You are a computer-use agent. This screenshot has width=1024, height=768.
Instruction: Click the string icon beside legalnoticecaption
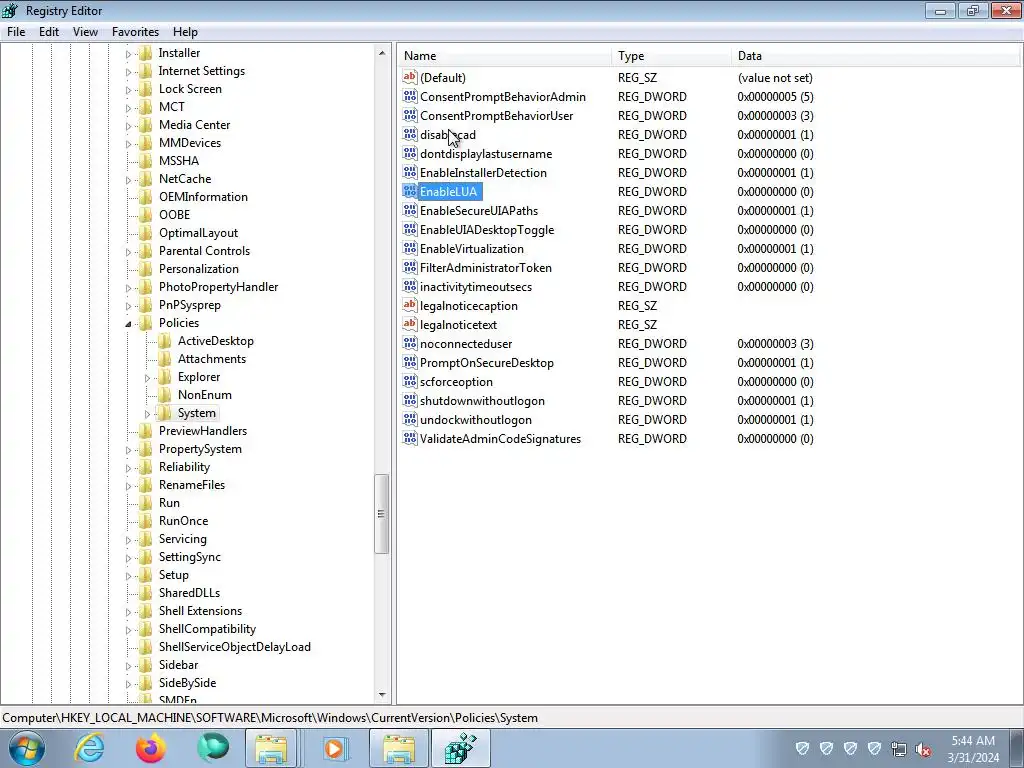click(409, 305)
